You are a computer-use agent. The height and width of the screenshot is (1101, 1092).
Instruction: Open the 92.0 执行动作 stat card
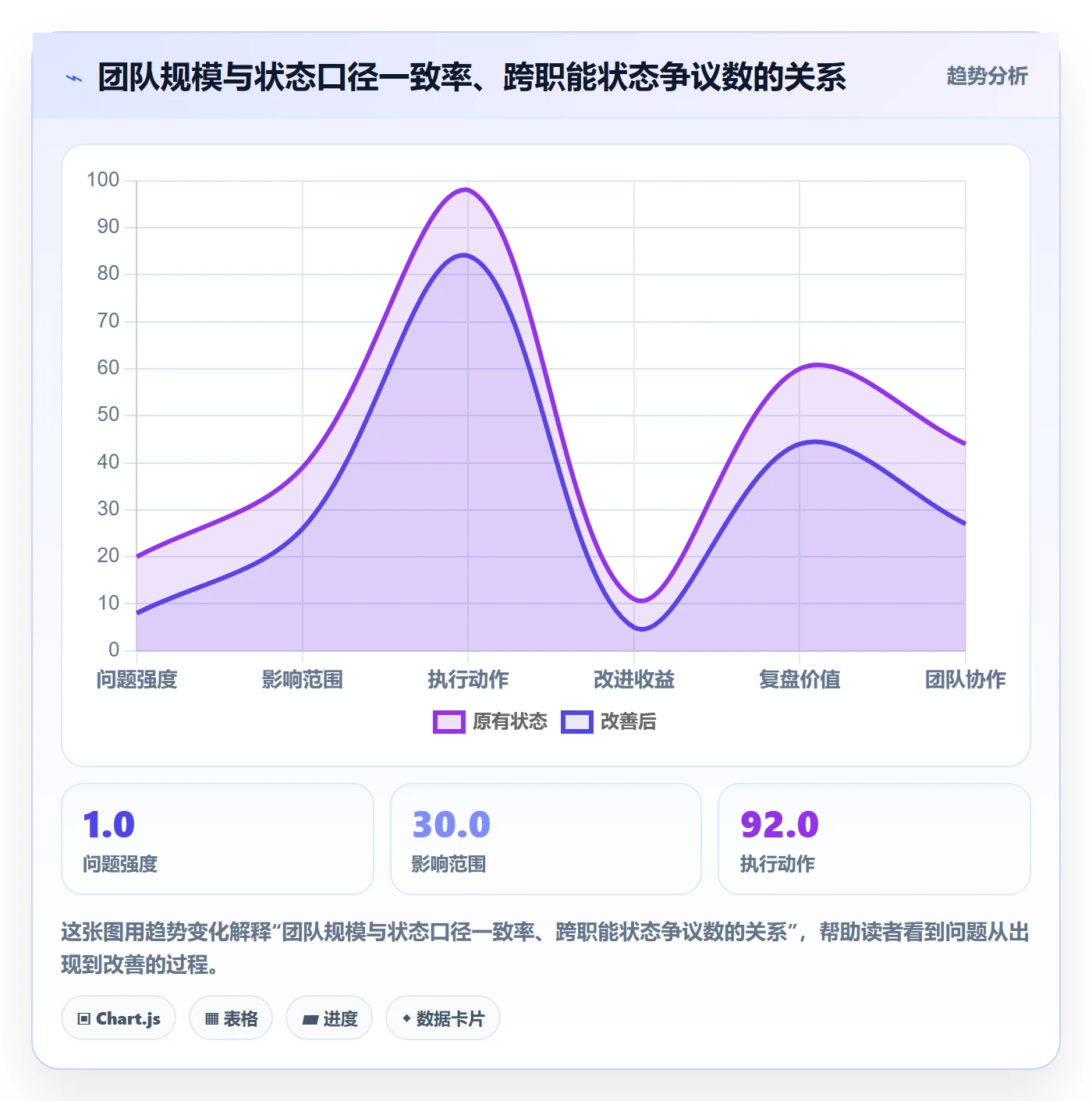pyautogui.click(x=874, y=839)
